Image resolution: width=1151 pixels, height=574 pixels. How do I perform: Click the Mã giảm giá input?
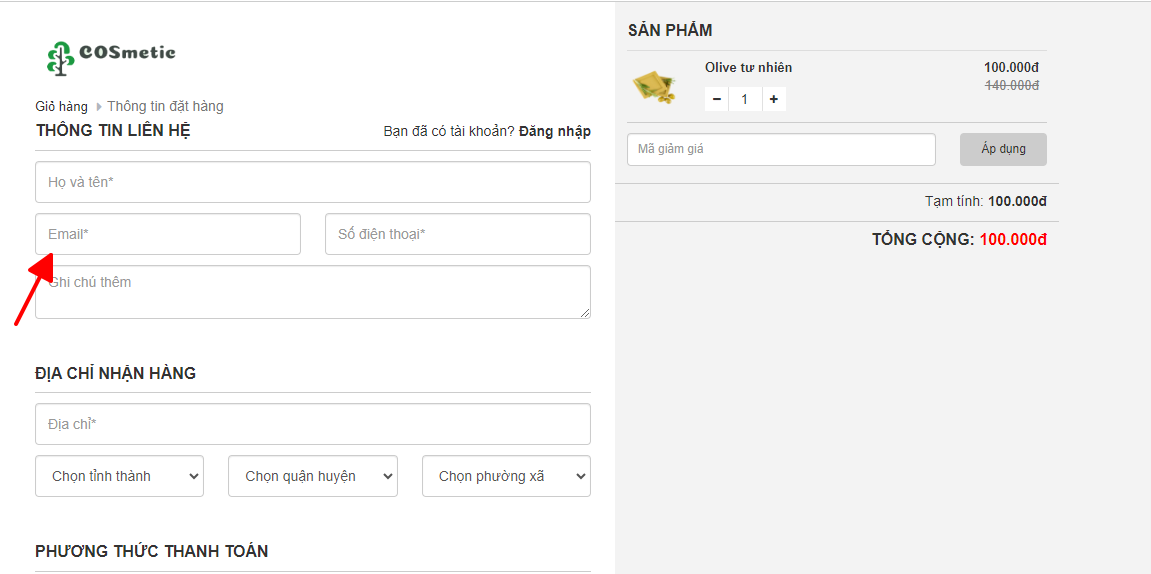781,149
